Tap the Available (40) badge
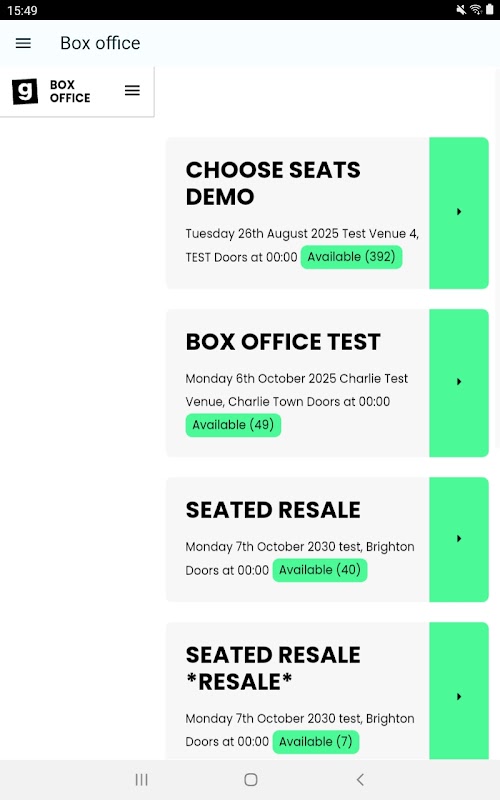The image size is (500, 800). pos(320,570)
